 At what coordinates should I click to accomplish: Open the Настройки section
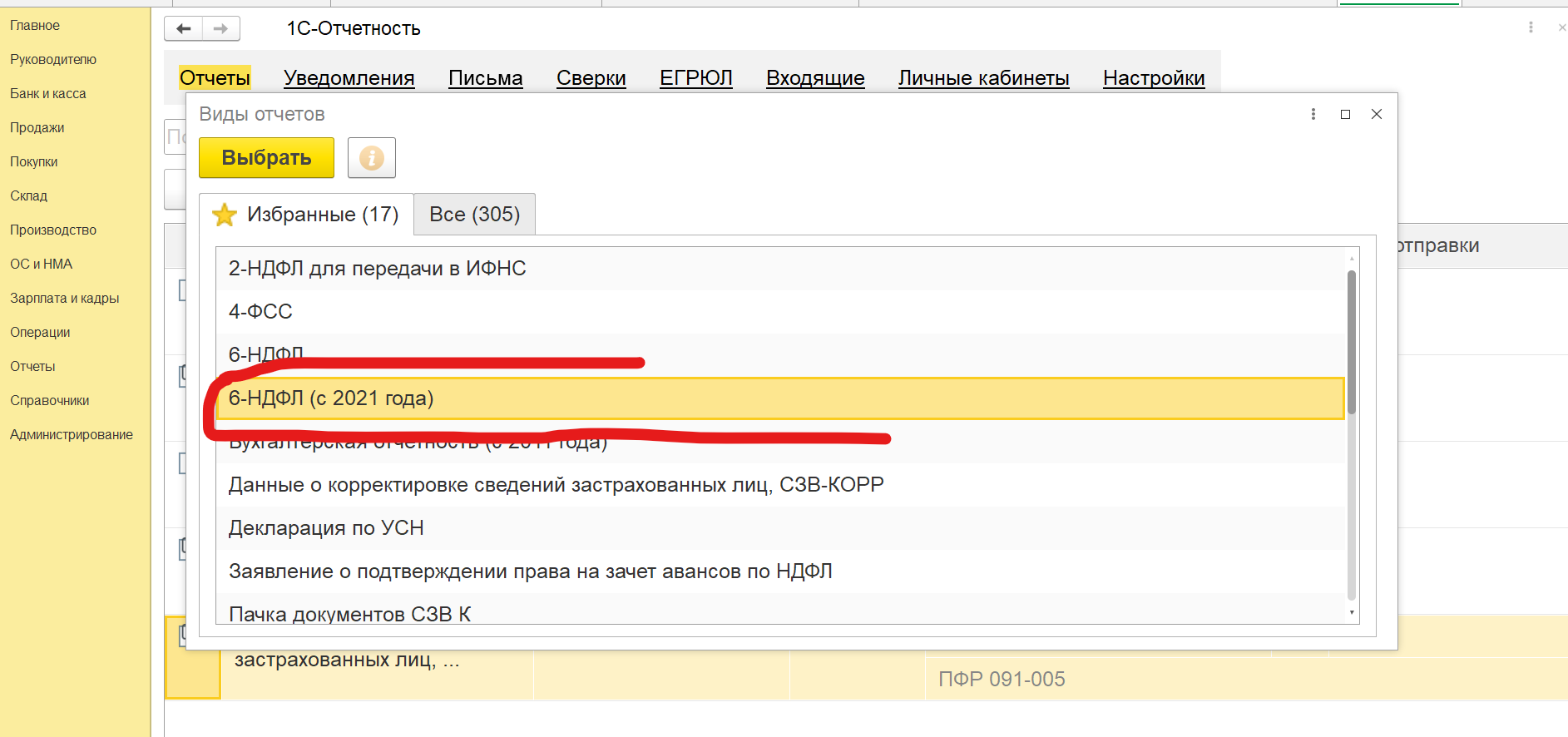pos(1154,77)
